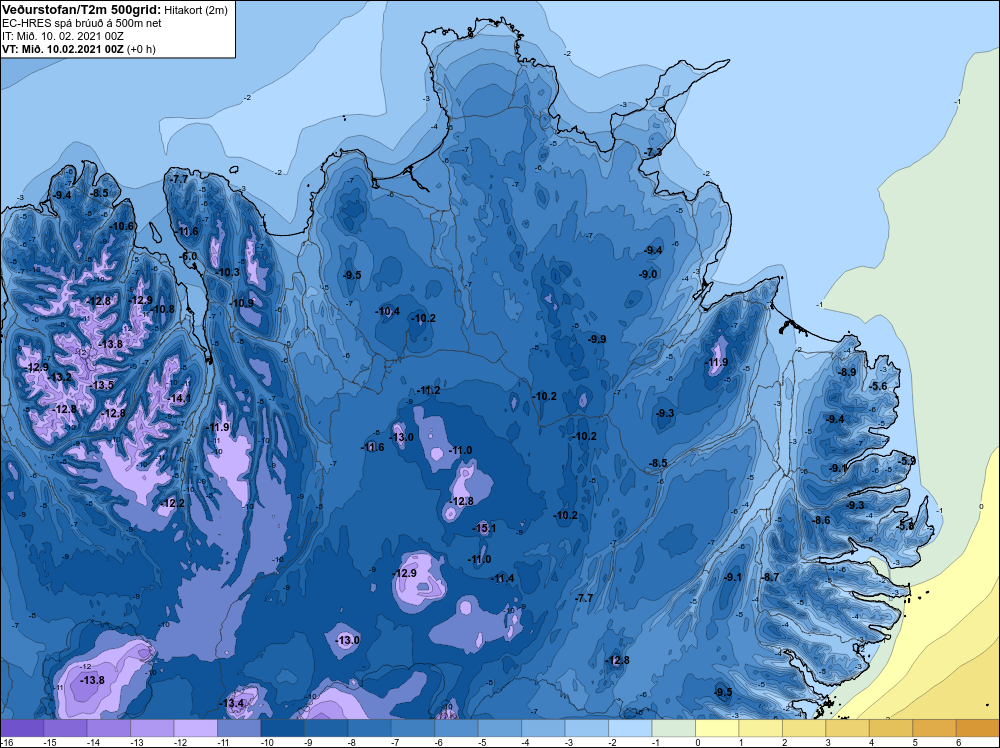Viewport: 1000px width, 748px height.
Task: Select the -7.3 temperature value
Action: tap(653, 152)
